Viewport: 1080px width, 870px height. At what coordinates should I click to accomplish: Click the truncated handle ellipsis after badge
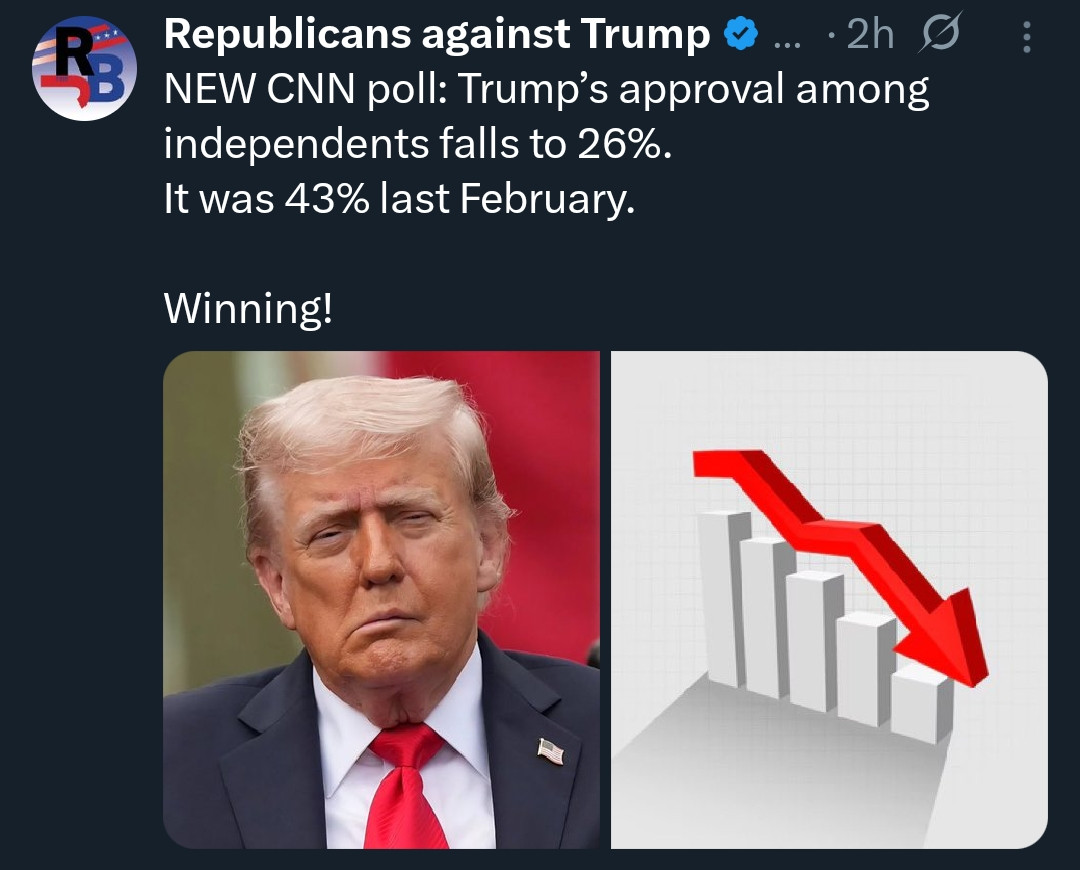coord(786,38)
